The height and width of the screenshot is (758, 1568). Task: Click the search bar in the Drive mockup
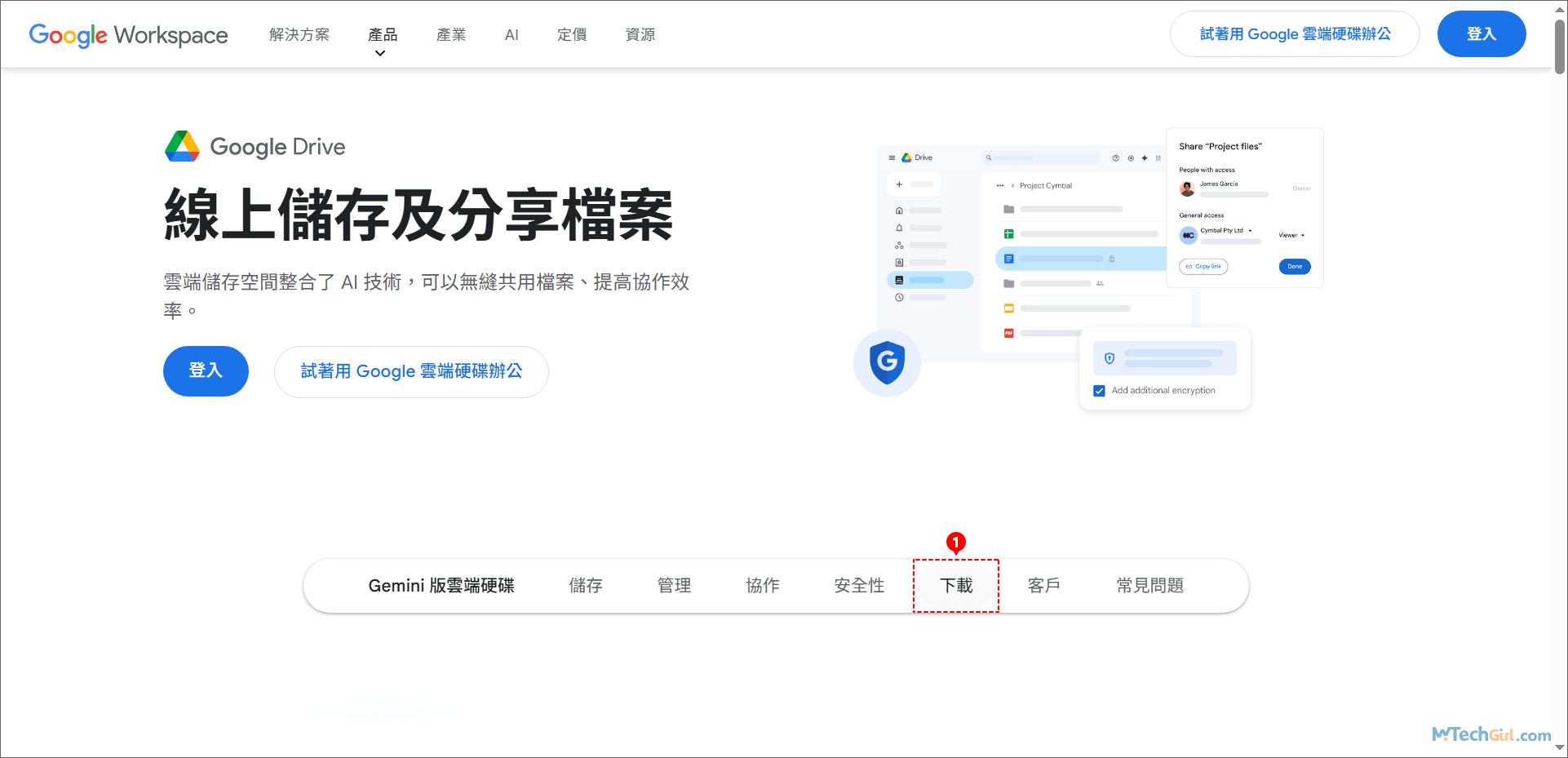pyautogui.click(x=1041, y=157)
